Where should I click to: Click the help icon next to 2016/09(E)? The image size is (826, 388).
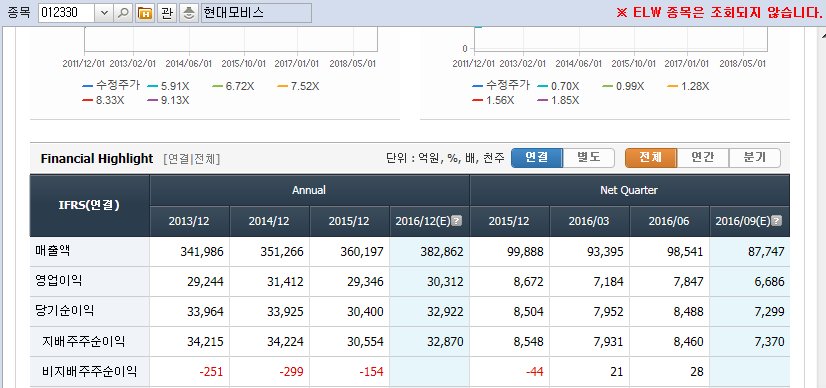coord(777,221)
